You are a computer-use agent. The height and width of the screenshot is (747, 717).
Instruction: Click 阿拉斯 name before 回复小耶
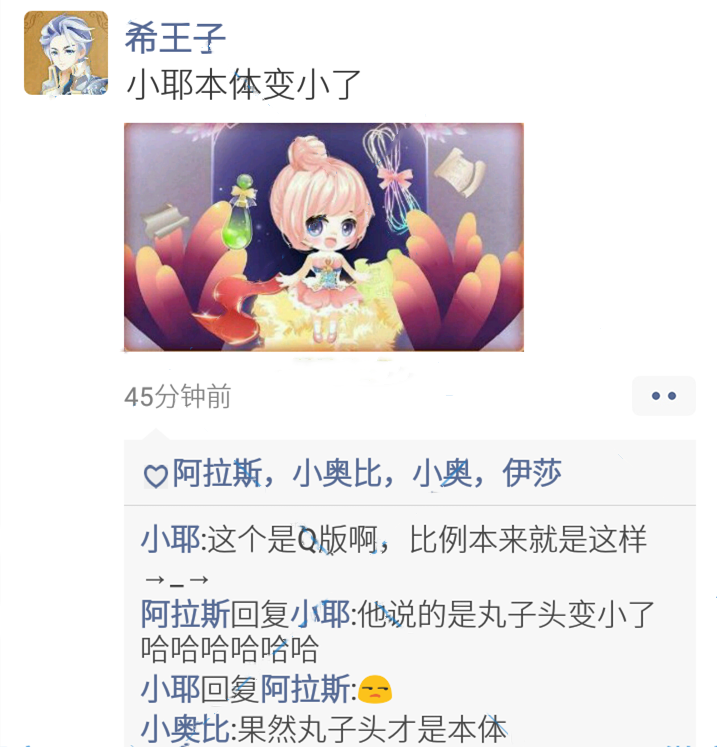(x=185, y=614)
